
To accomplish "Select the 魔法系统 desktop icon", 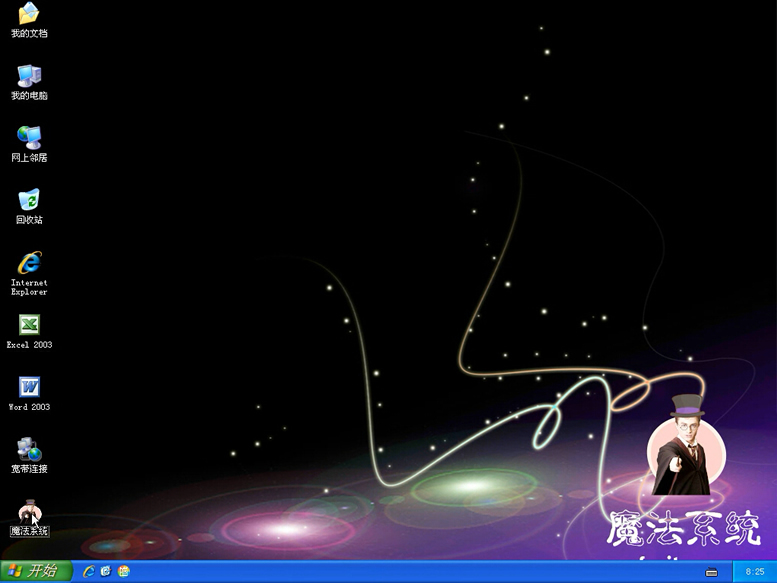I will (29, 518).
